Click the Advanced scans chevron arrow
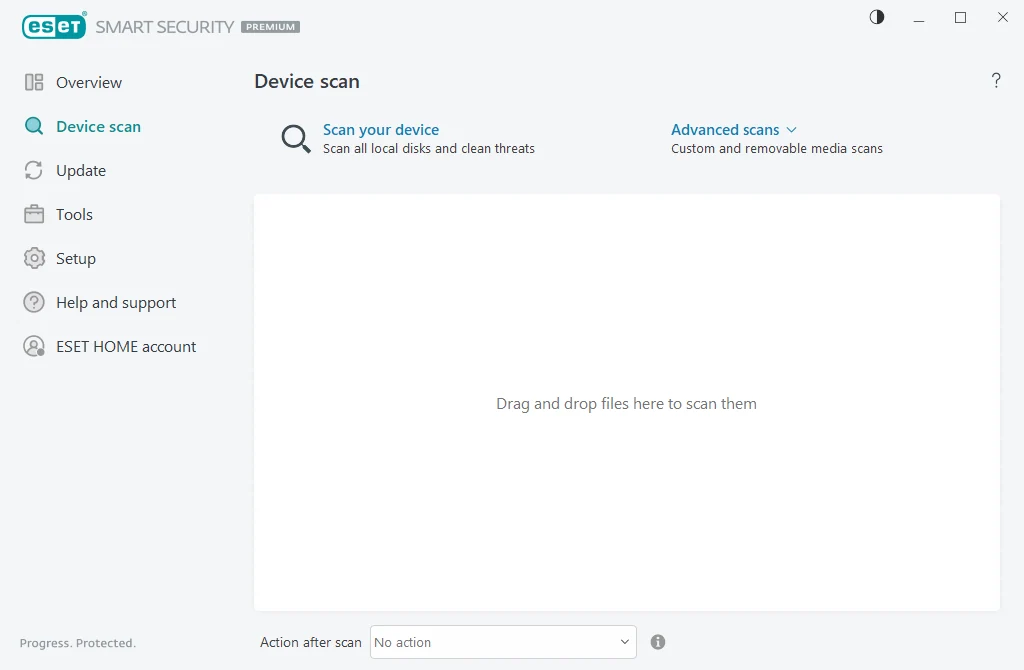Image resolution: width=1024 pixels, height=670 pixels. click(x=792, y=130)
